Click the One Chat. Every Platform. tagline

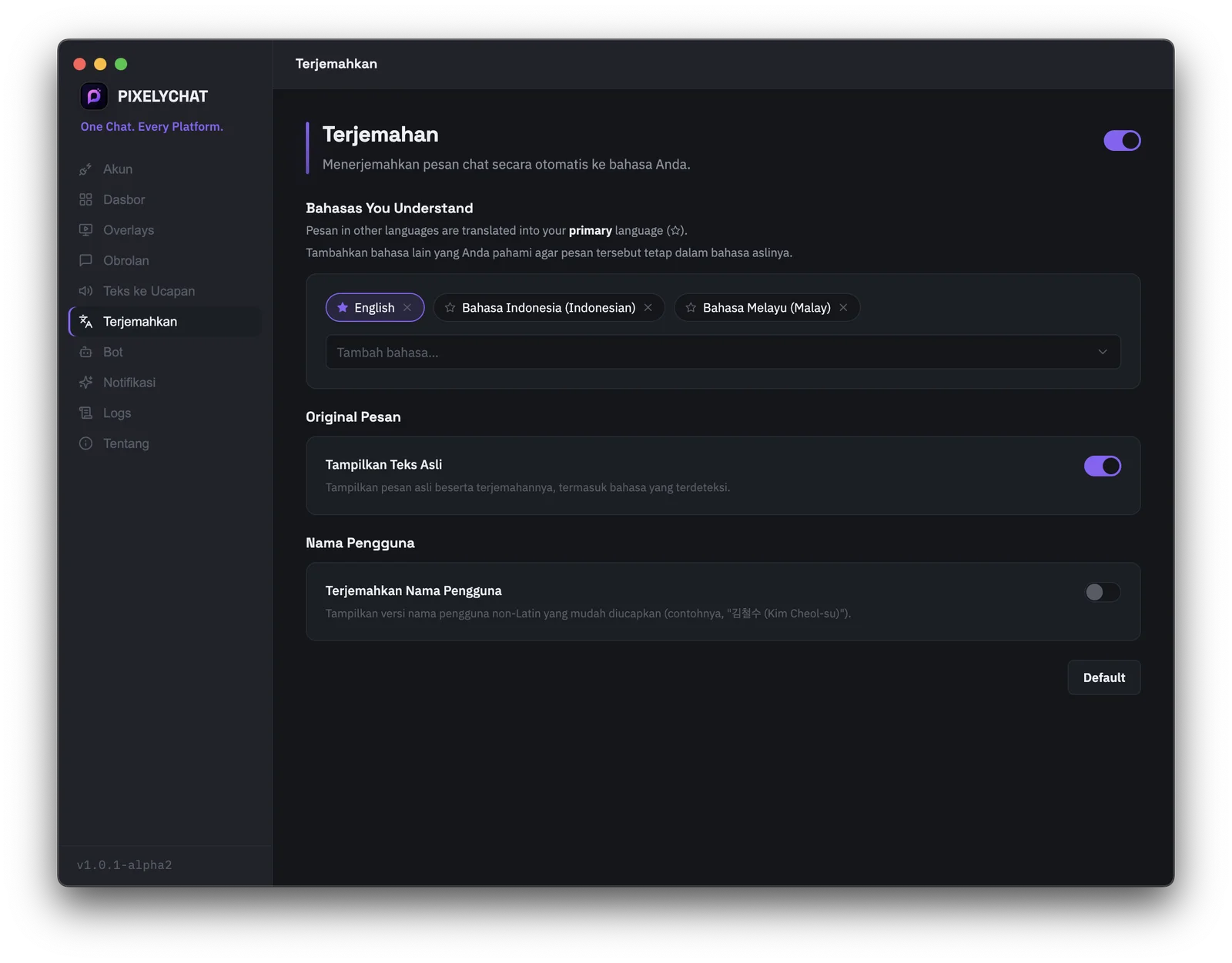pyautogui.click(x=152, y=126)
